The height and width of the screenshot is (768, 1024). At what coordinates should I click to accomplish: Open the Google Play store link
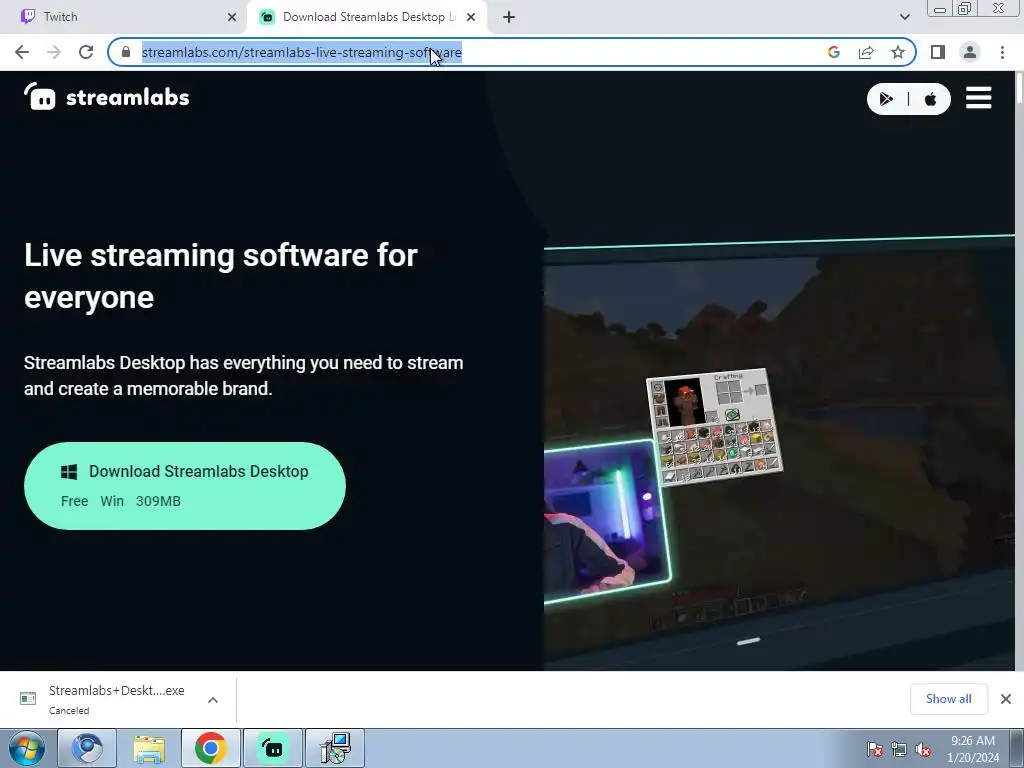[887, 99]
